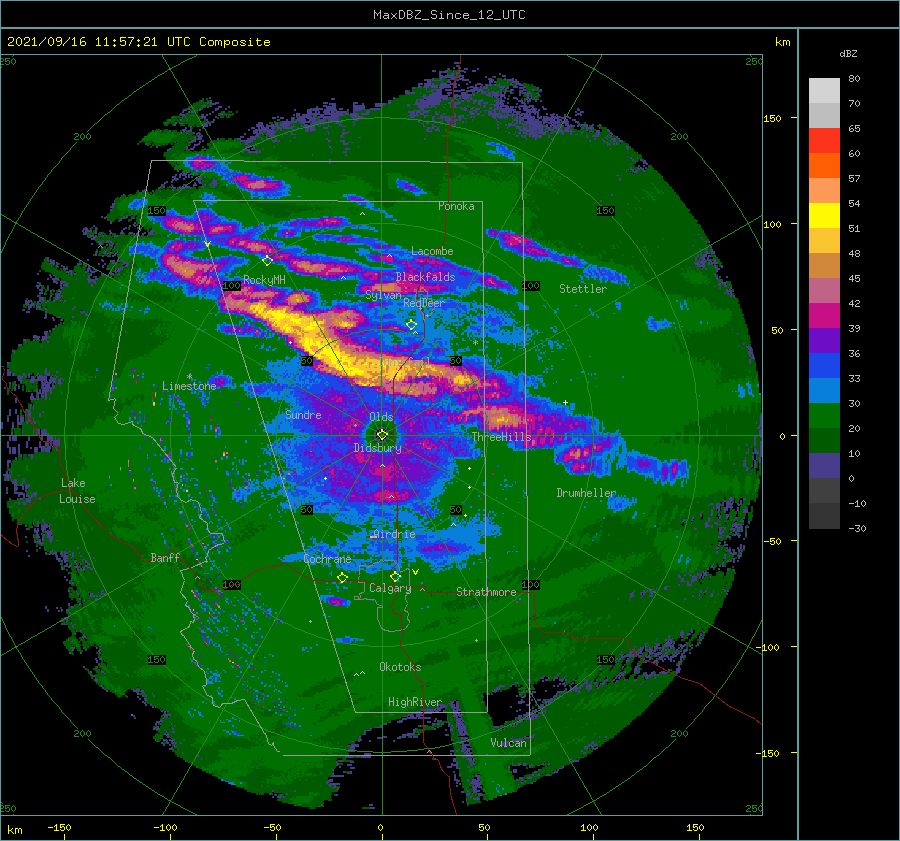Click the Okotoks label
900x841 pixels.
(400, 667)
